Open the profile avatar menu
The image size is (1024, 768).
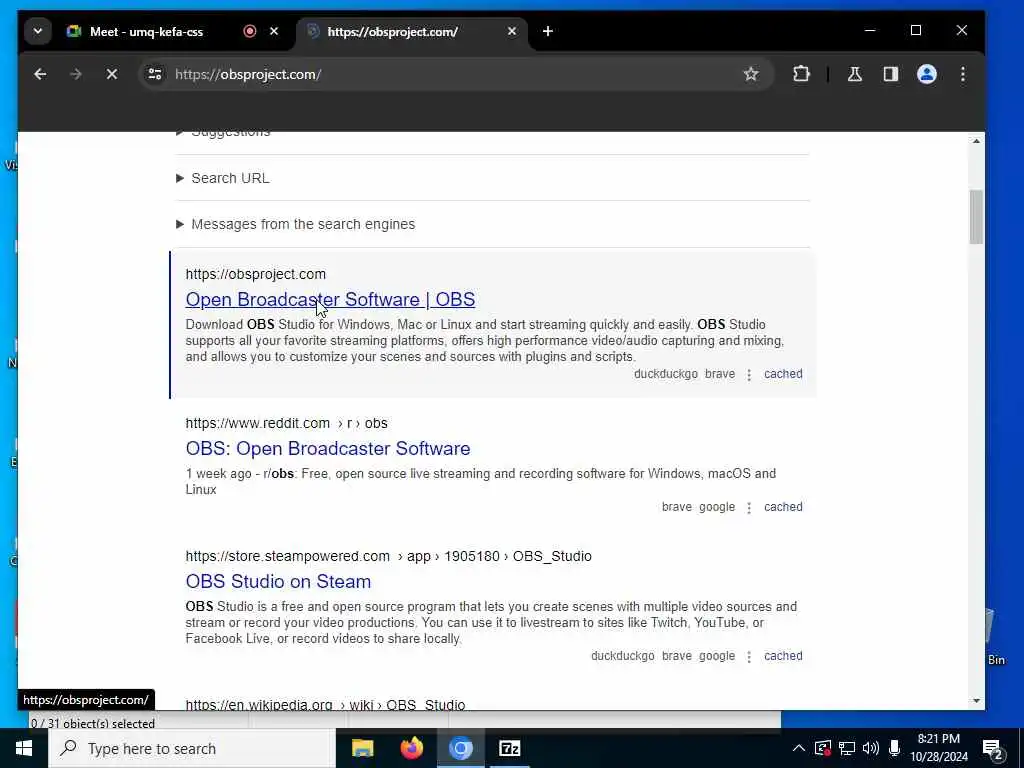pyautogui.click(x=927, y=74)
